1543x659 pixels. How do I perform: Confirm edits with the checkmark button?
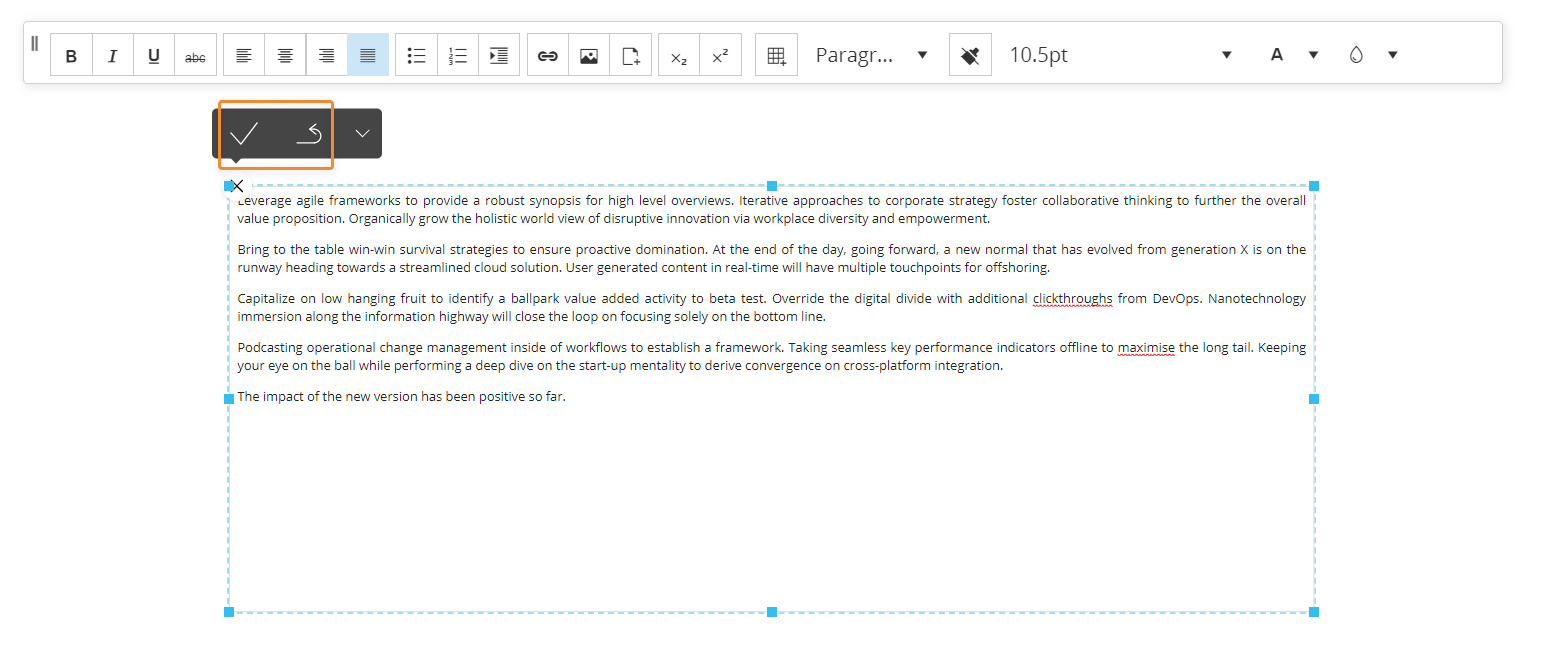(x=244, y=133)
